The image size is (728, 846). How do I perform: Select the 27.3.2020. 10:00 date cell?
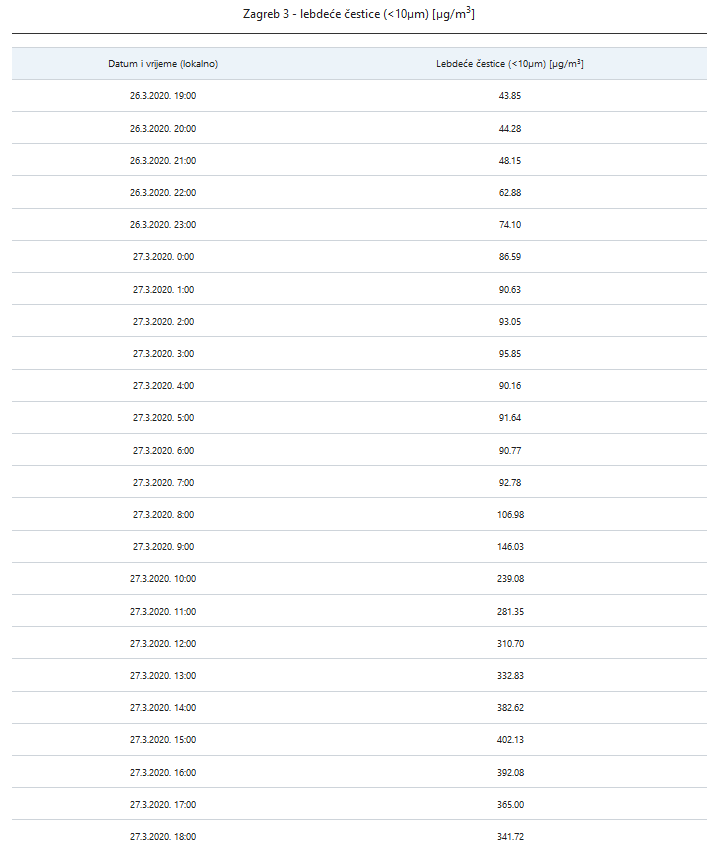163,579
